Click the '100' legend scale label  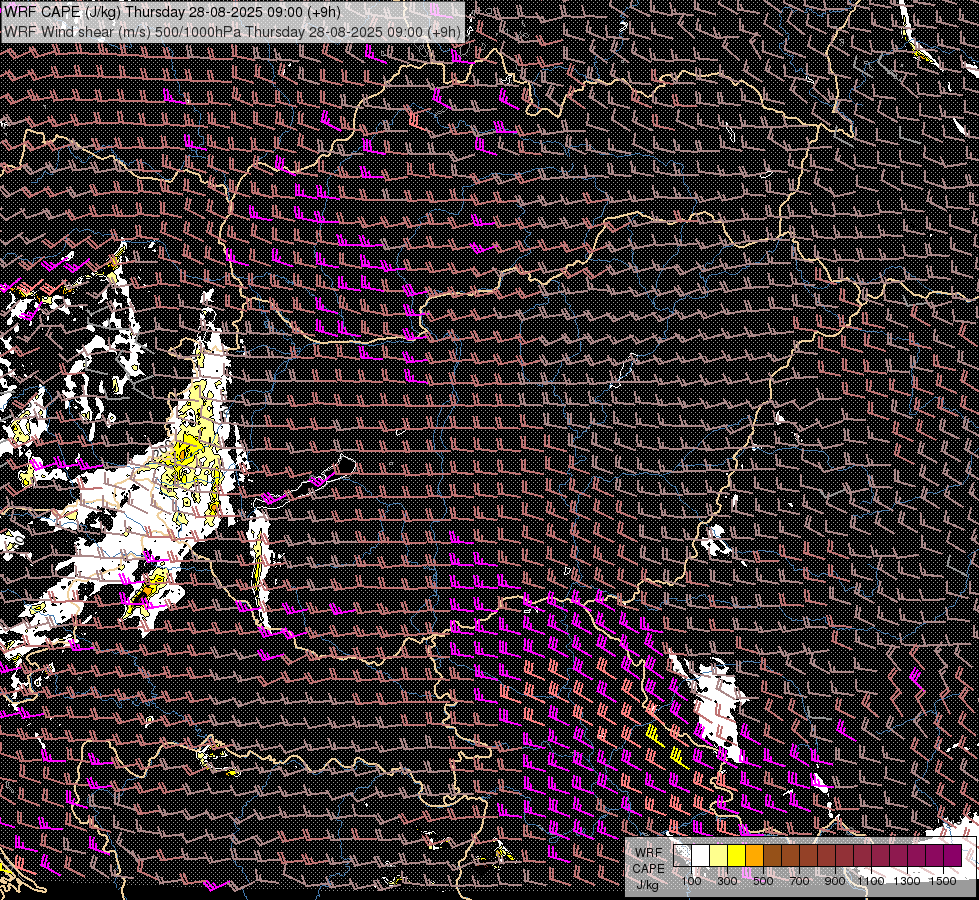(x=691, y=881)
